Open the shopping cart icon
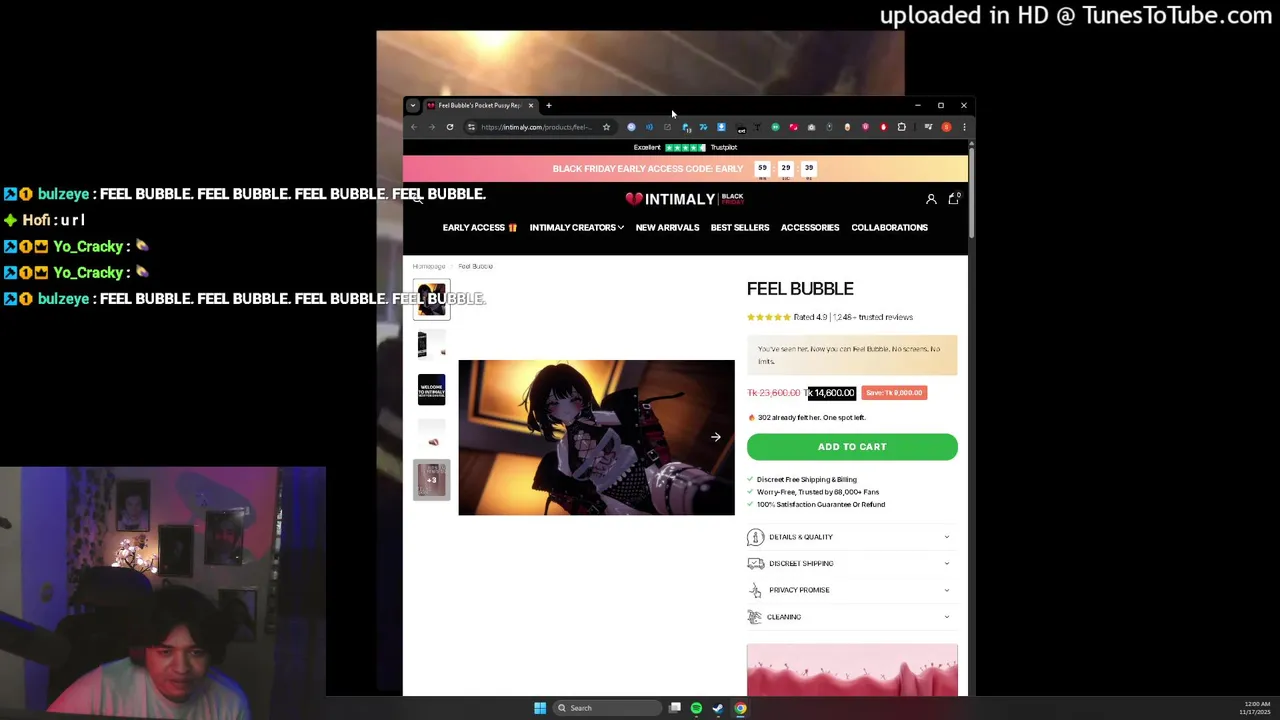 click(954, 198)
